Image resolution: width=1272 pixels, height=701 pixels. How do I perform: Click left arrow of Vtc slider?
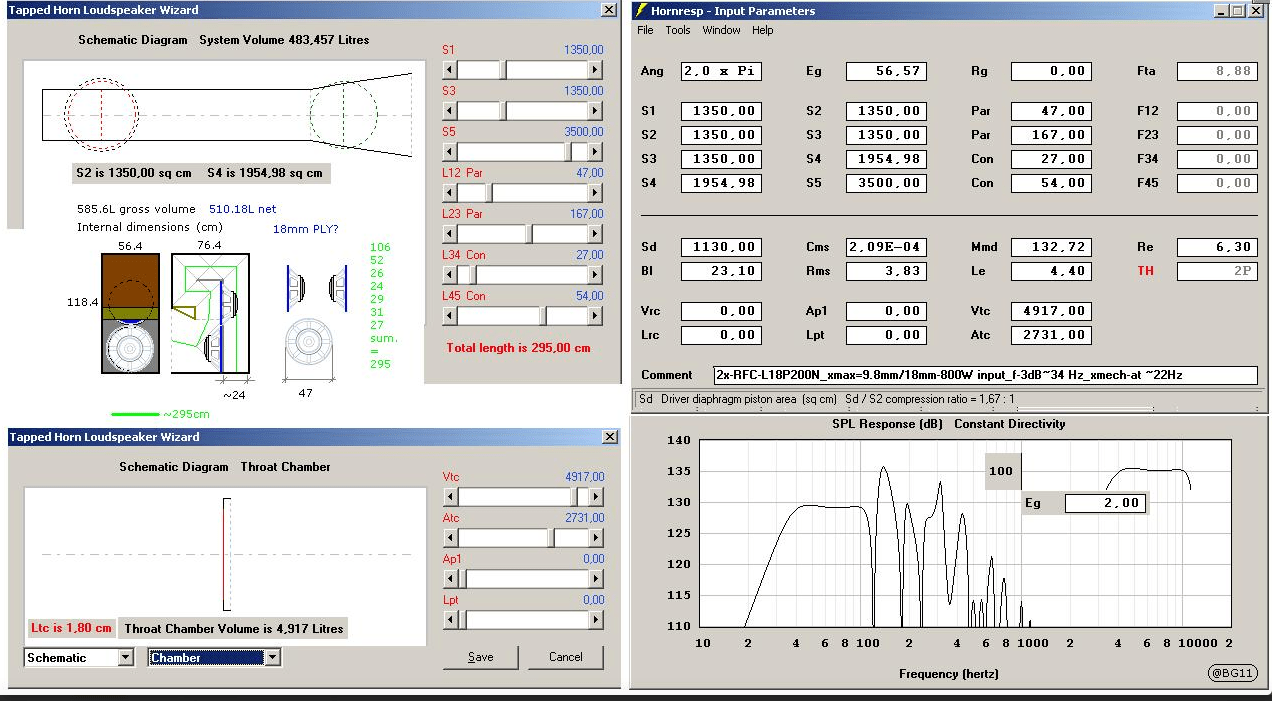(450, 497)
